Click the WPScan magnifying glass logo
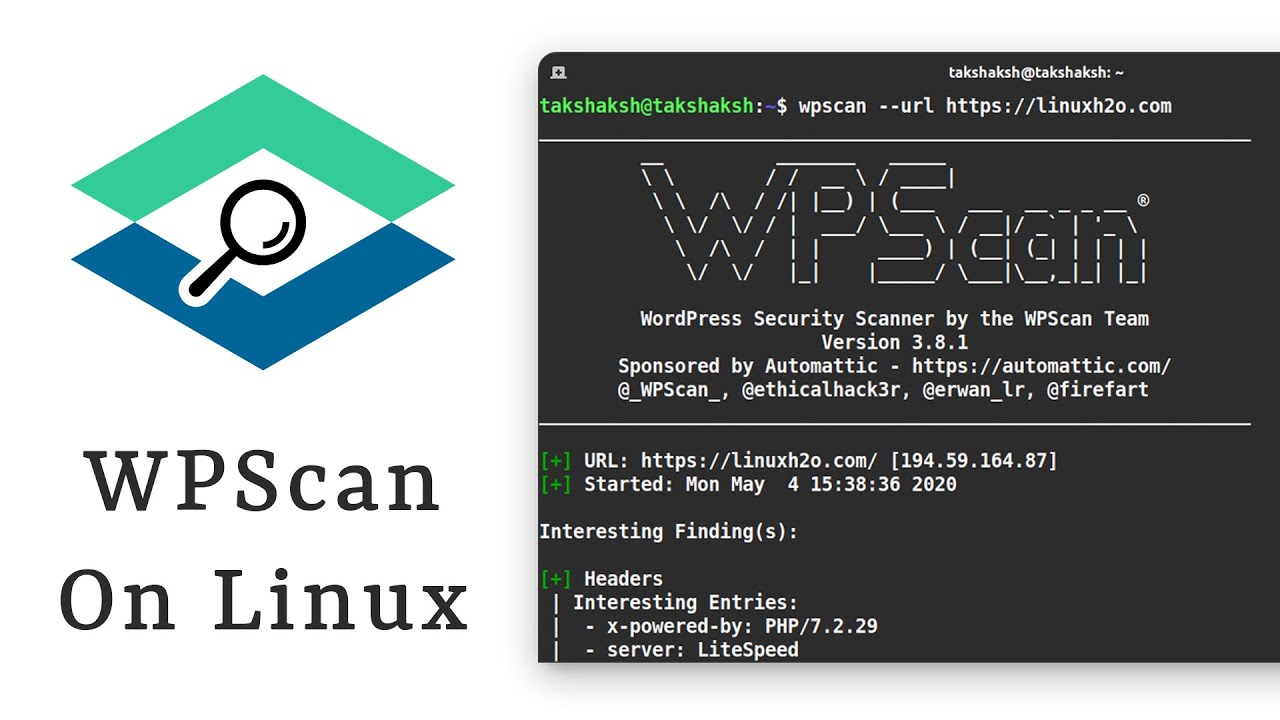Image resolution: width=1280 pixels, height=720 pixels. pos(263,222)
